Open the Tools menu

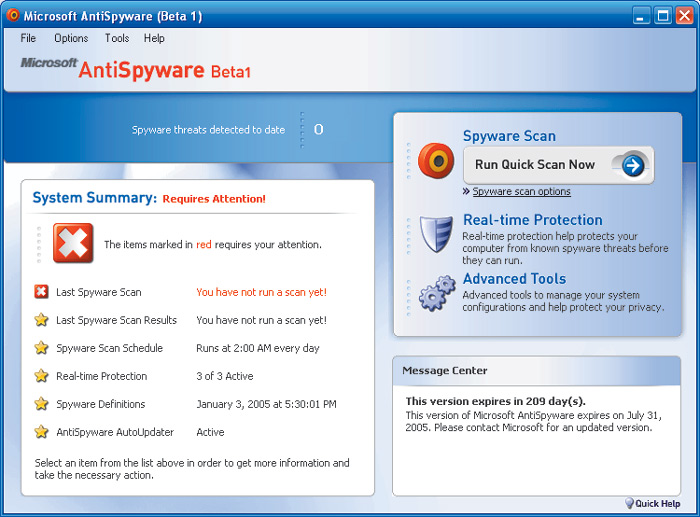click(x=117, y=38)
